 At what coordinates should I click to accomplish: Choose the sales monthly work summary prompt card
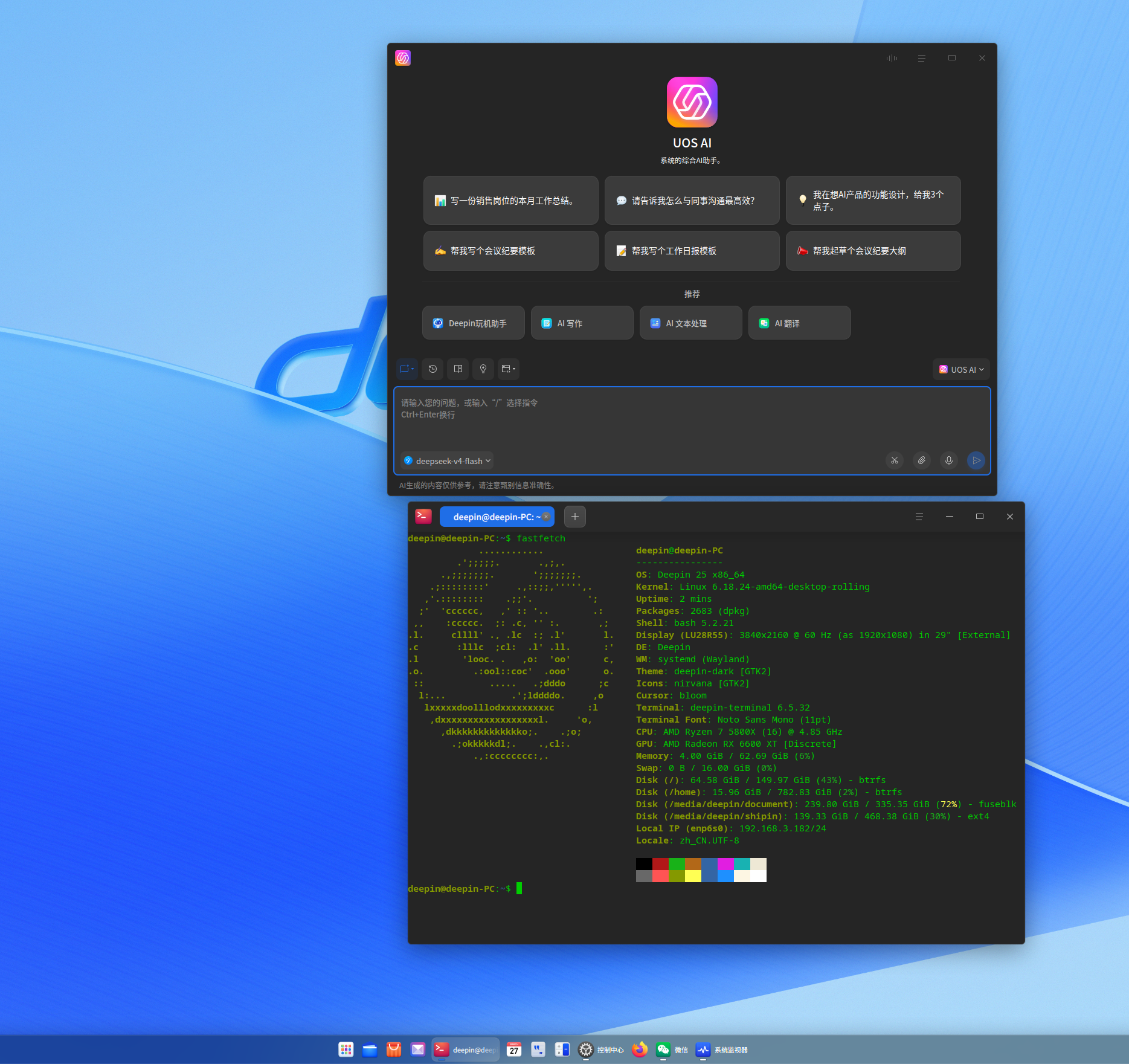(511, 201)
